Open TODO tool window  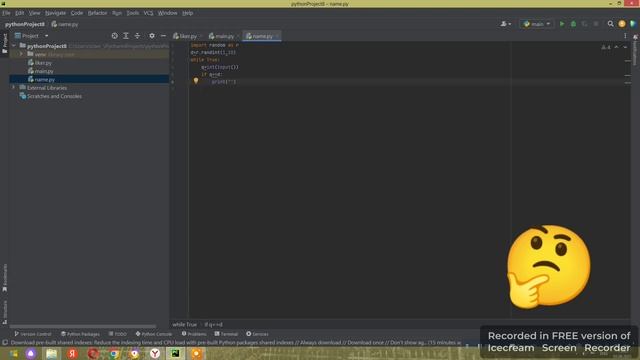click(118, 334)
